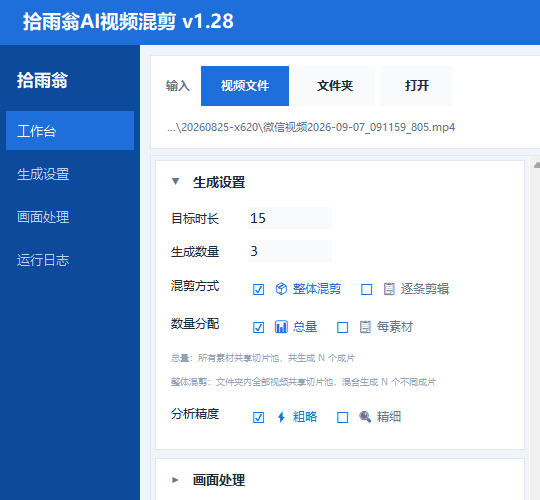Open 工作台 in the sidebar
The width and height of the screenshot is (540, 500).
(x=70, y=131)
